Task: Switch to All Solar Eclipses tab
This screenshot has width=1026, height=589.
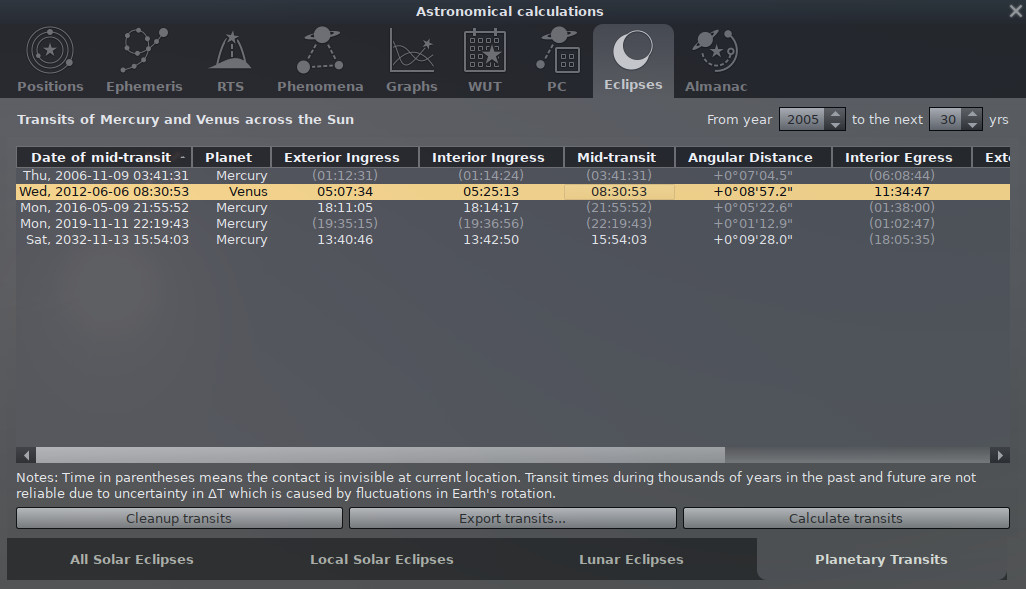Action: pos(131,559)
